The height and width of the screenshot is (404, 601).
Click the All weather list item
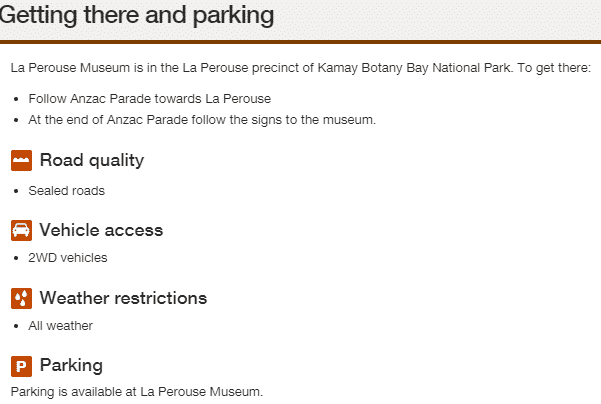point(60,325)
